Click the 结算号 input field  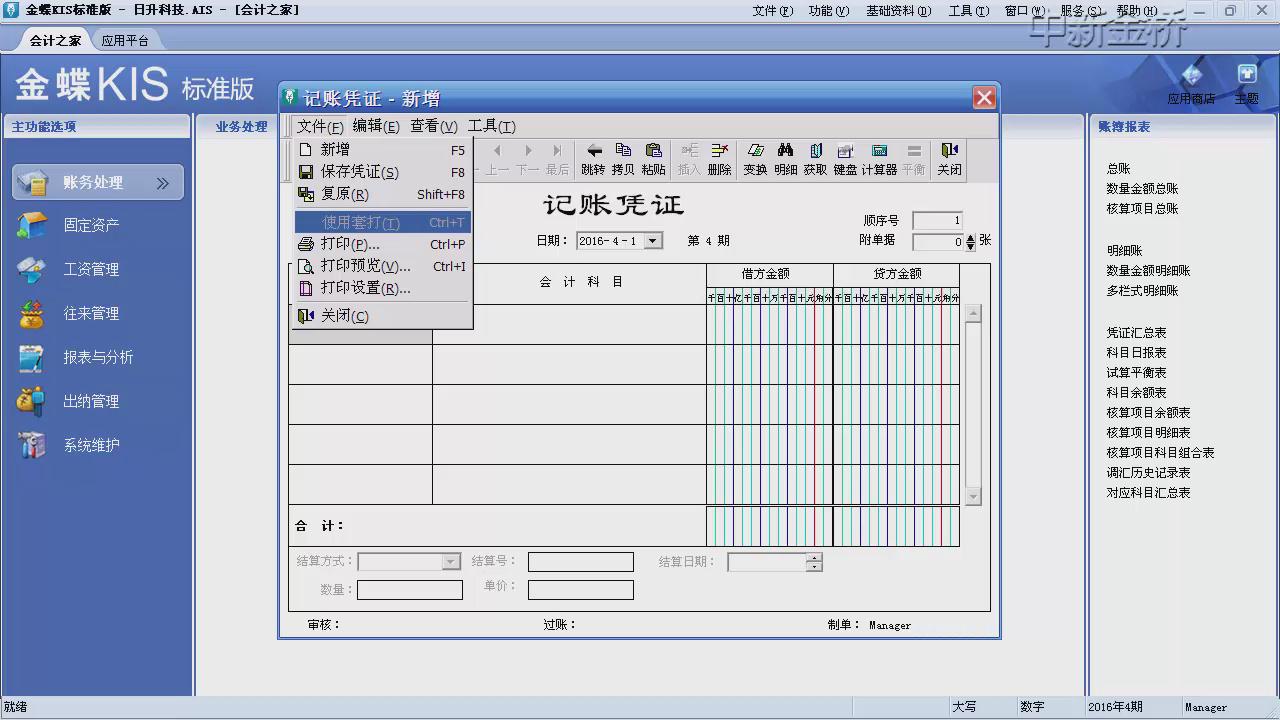click(581, 562)
